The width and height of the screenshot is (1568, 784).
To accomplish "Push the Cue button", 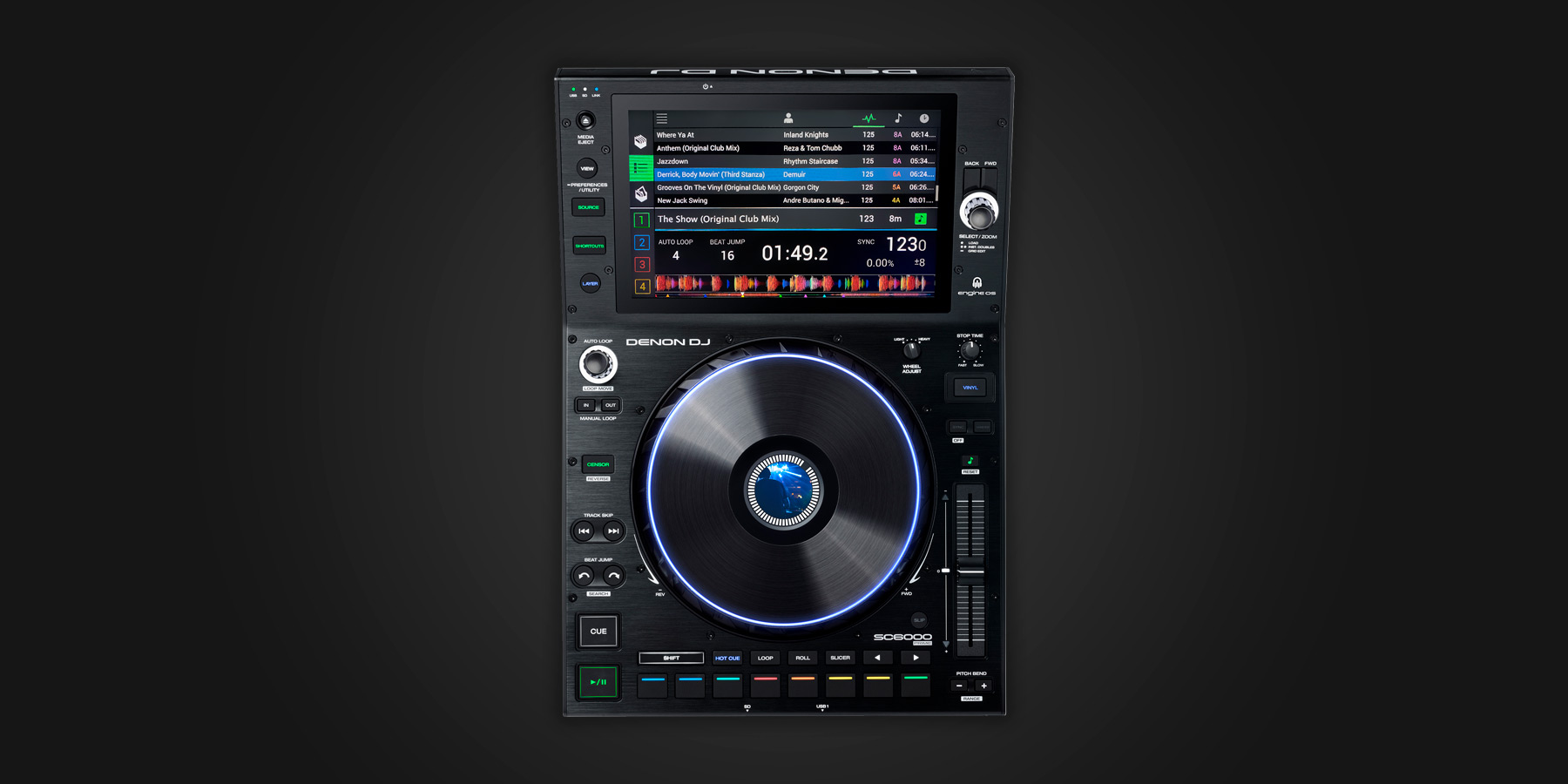I will 598,632.
